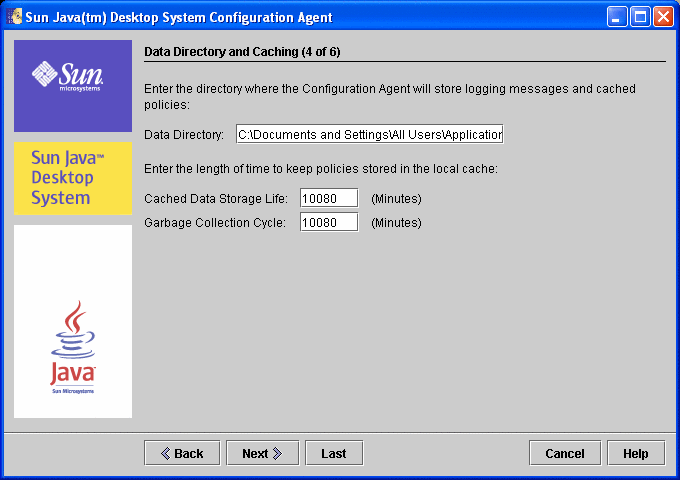Click the Sun Java Desktop System banner
This screenshot has width=680, height=480.
pyautogui.click(x=73, y=178)
